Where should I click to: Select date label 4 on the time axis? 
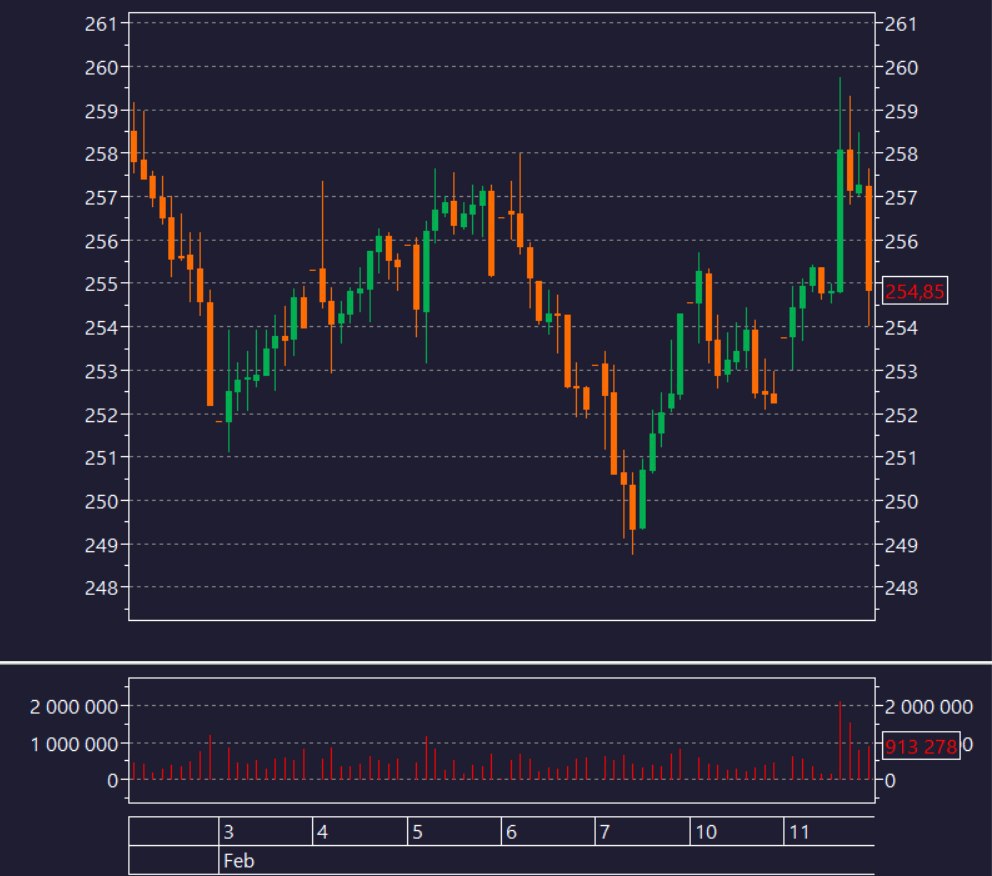(x=323, y=832)
